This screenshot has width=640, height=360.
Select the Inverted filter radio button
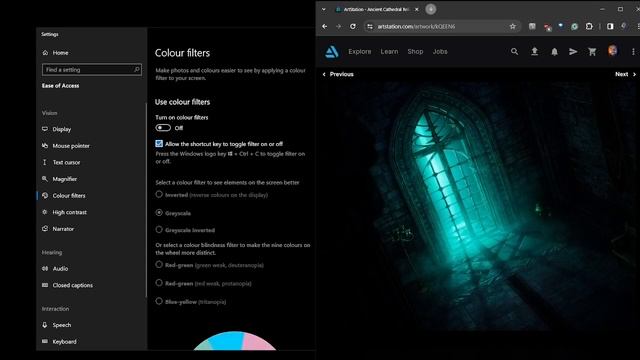159,195
